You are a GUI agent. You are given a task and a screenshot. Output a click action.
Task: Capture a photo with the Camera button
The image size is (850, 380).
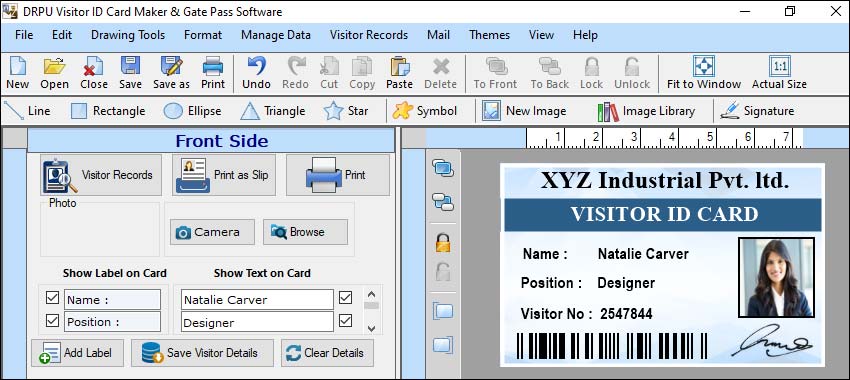[x=212, y=232]
